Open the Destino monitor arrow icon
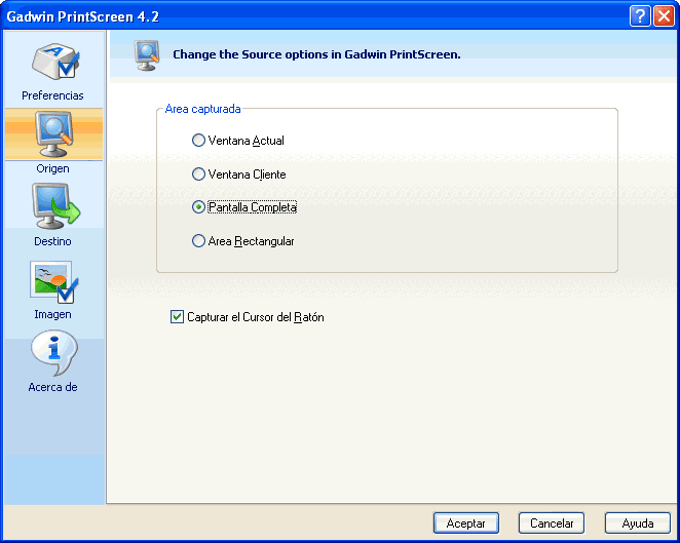The image size is (680, 543). click(56, 206)
